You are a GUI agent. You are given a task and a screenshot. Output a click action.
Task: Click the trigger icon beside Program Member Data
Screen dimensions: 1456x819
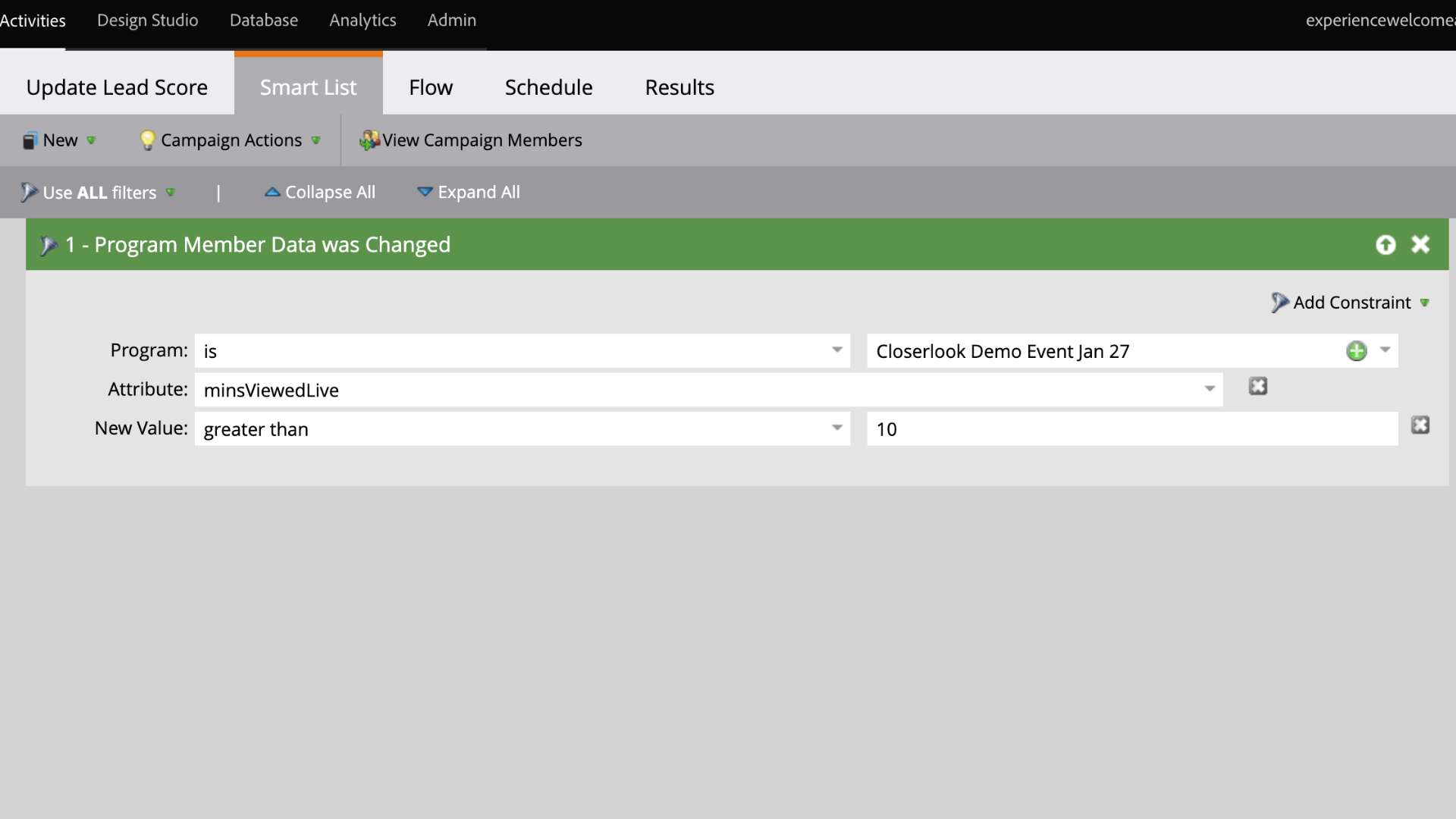(49, 246)
